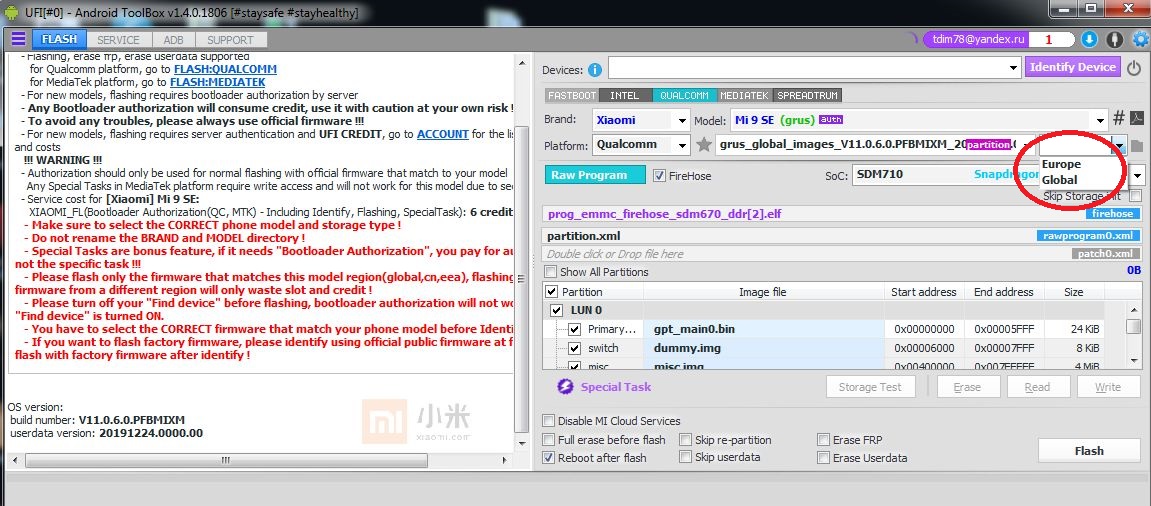Select Global from the region list
Viewport: 1151px width, 506px height.
pyautogui.click(x=1059, y=180)
